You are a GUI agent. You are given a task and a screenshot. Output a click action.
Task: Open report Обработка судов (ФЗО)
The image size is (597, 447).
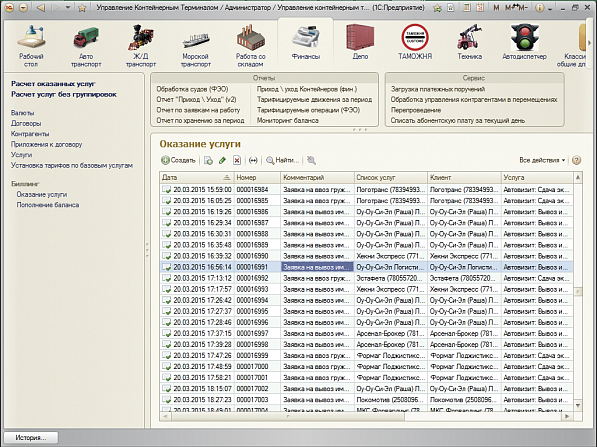click(192, 89)
